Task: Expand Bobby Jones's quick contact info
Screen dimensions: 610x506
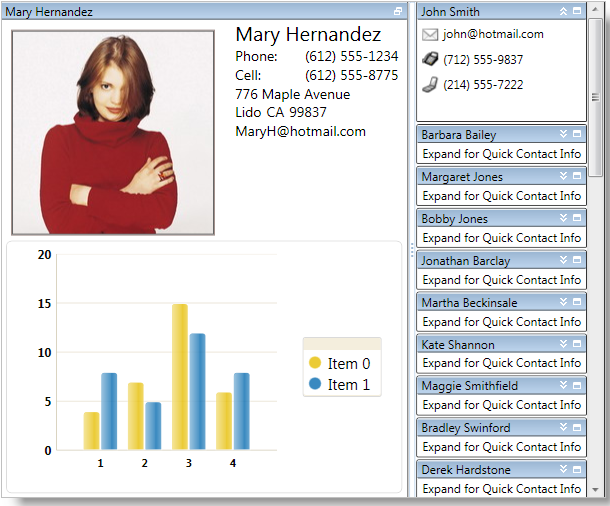Action: (563, 218)
